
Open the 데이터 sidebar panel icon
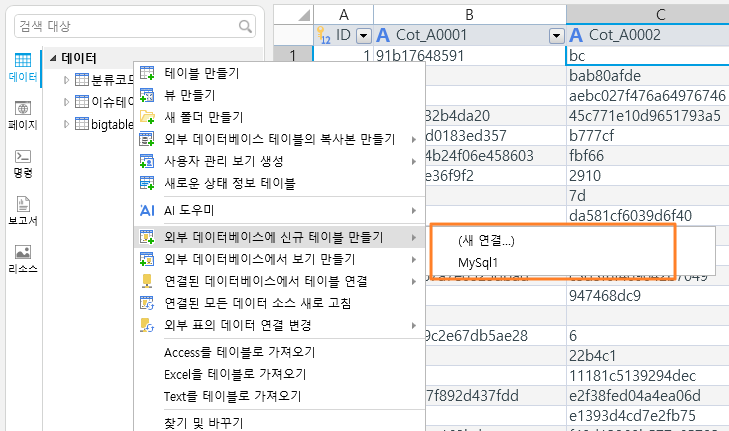[x=23, y=68]
